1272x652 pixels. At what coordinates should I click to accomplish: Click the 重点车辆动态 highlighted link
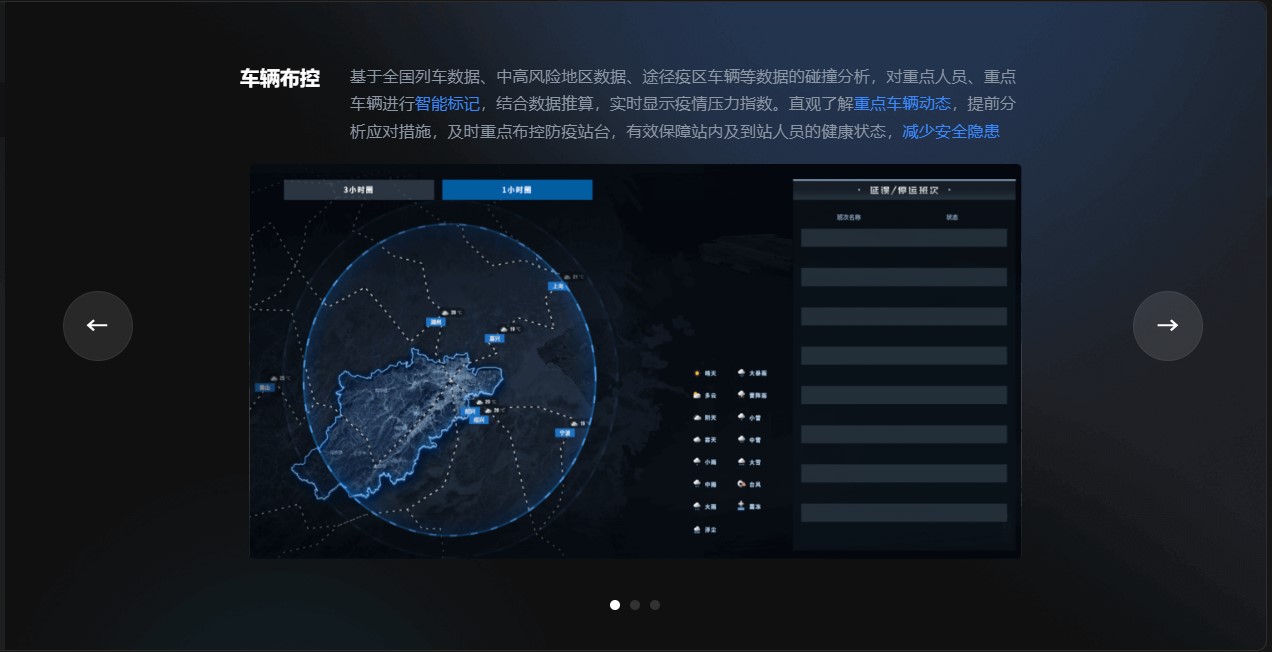902,104
